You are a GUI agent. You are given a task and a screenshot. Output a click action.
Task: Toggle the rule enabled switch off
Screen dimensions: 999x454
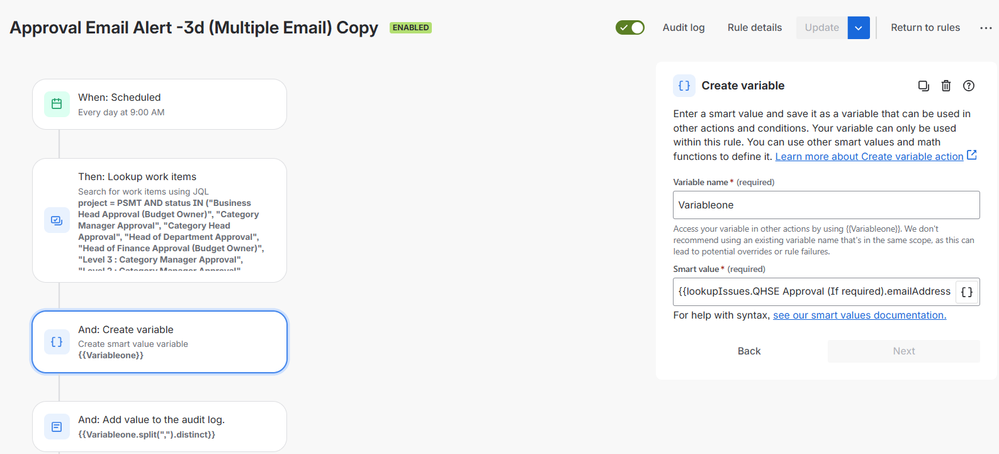coord(630,28)
